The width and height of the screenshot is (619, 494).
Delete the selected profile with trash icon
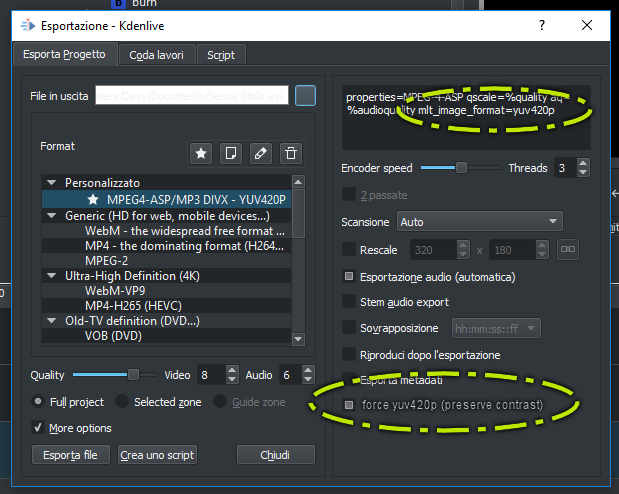tap(291, 153)
